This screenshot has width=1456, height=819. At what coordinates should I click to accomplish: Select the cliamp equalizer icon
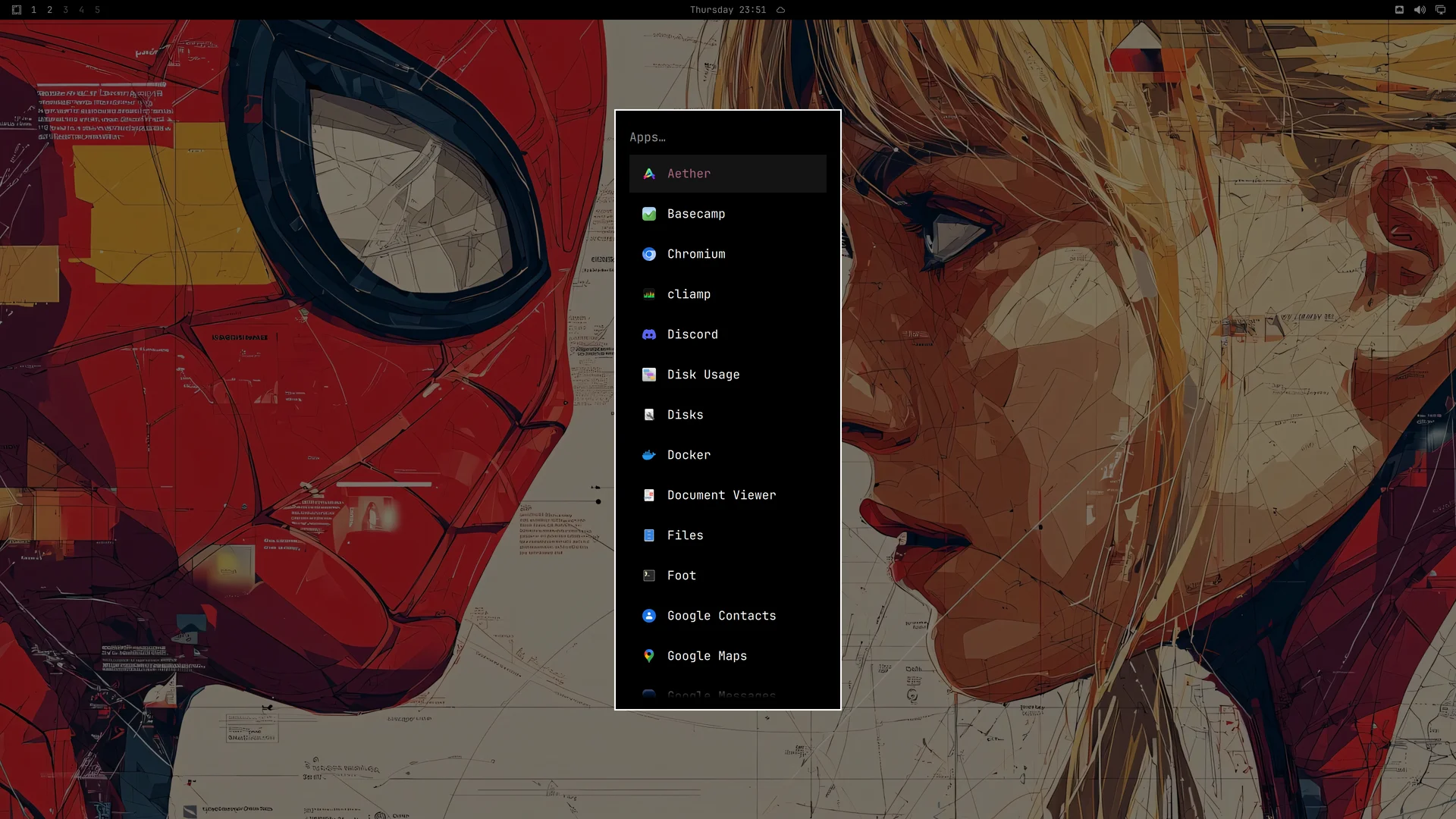coord(649,294)
